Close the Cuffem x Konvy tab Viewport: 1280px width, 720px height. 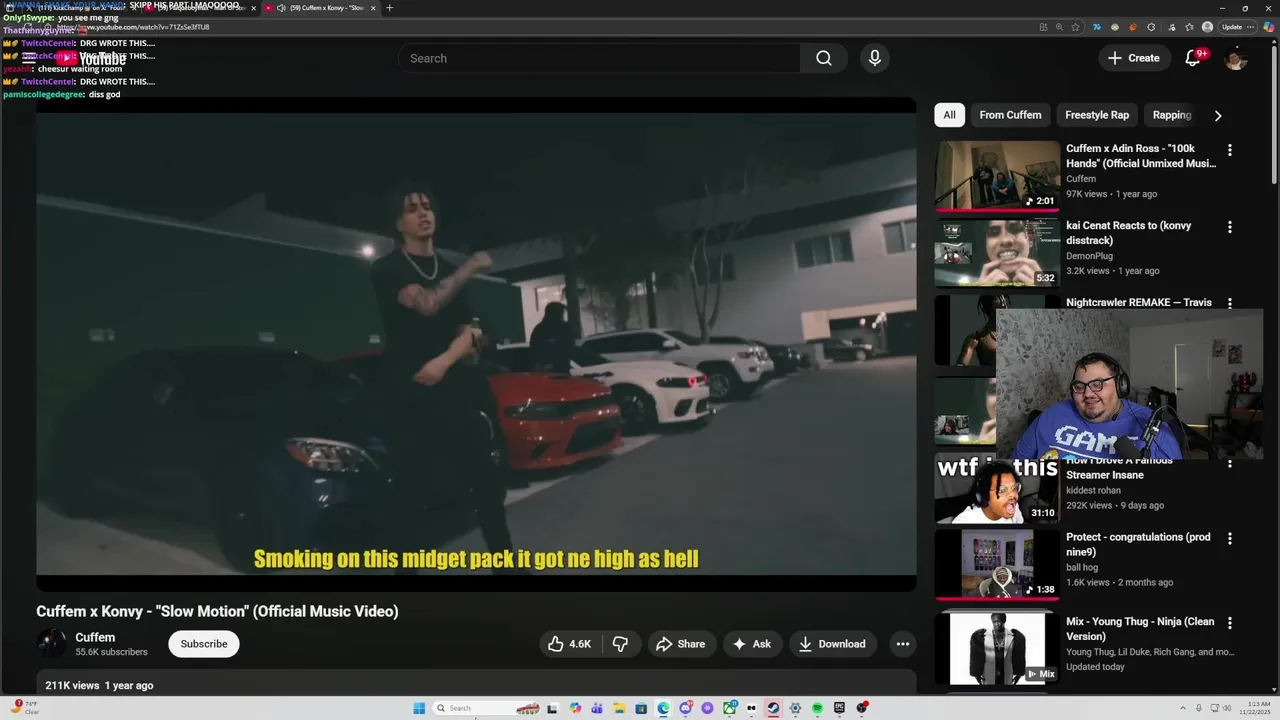tap(373, 8)
